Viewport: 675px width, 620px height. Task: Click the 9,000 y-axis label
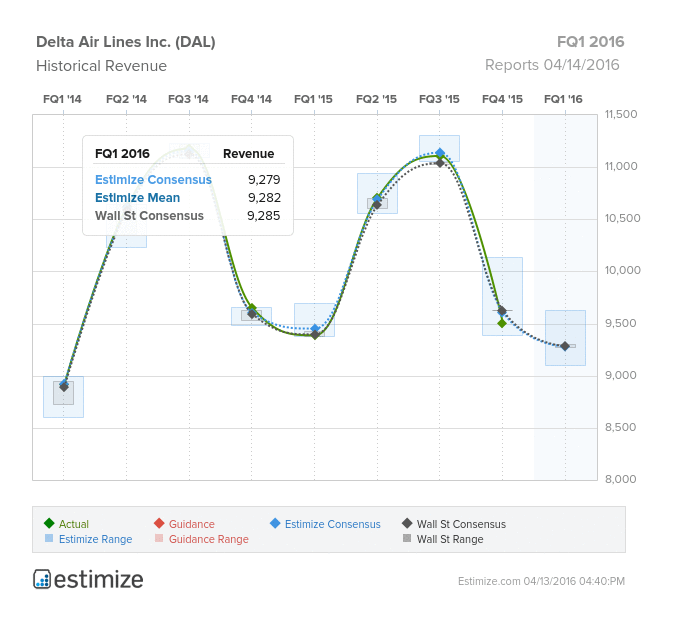[x=620, y=375]
